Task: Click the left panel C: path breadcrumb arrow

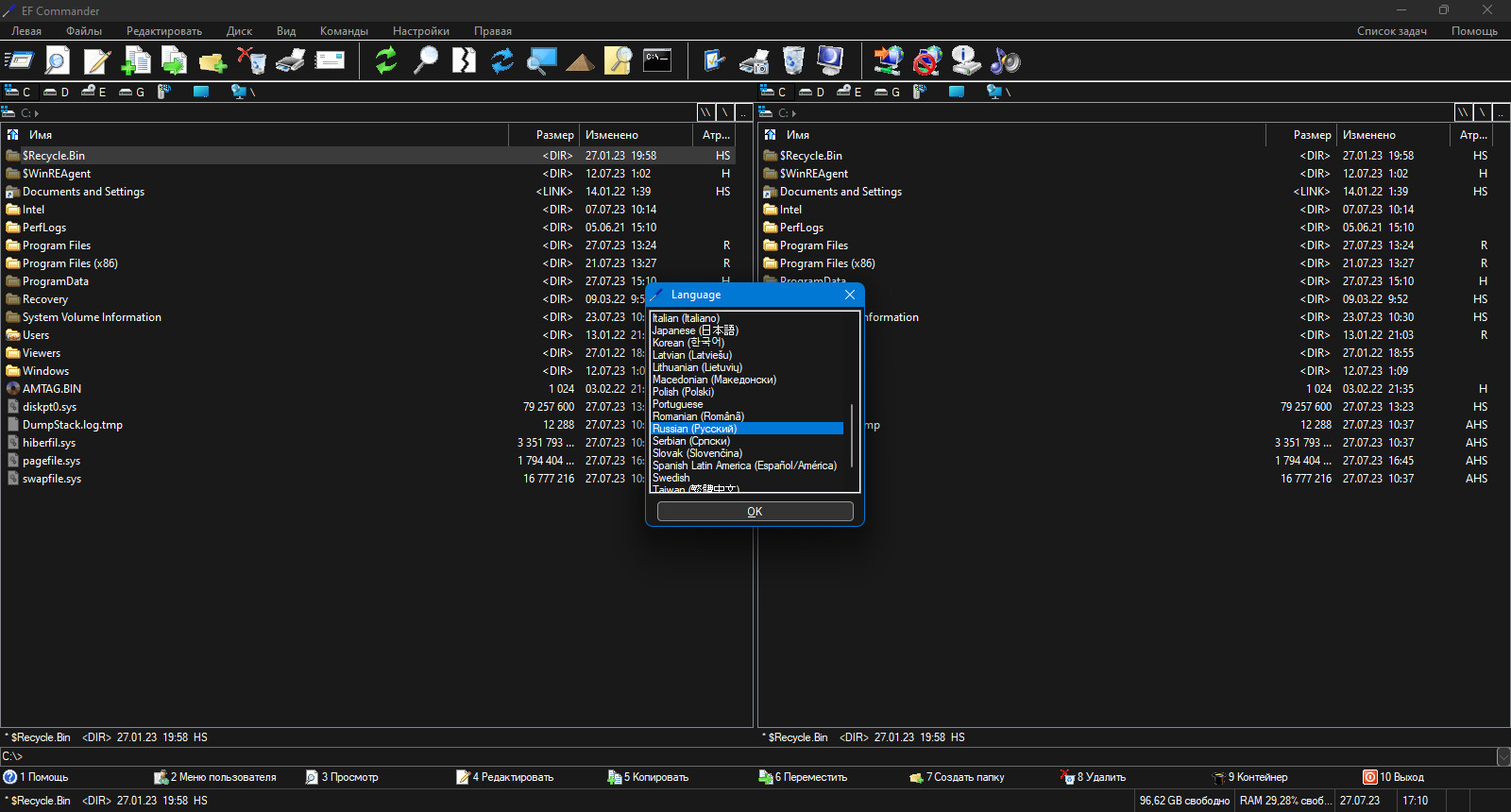Action: [x=37, y=113]
